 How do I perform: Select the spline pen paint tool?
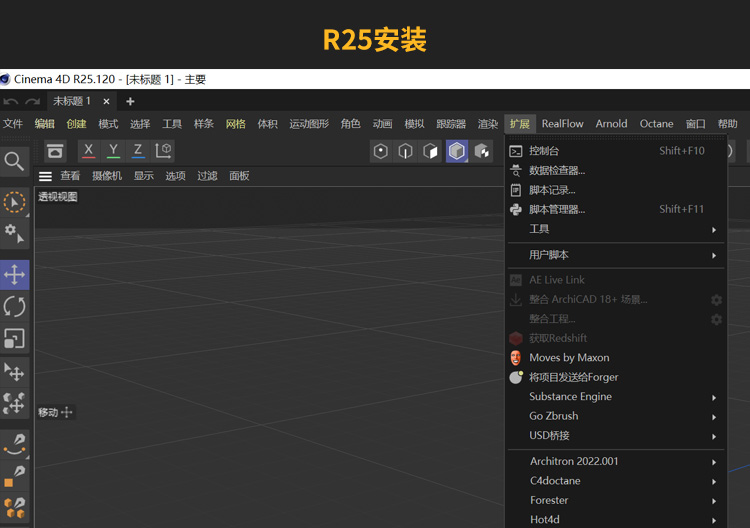pos(14,444)
